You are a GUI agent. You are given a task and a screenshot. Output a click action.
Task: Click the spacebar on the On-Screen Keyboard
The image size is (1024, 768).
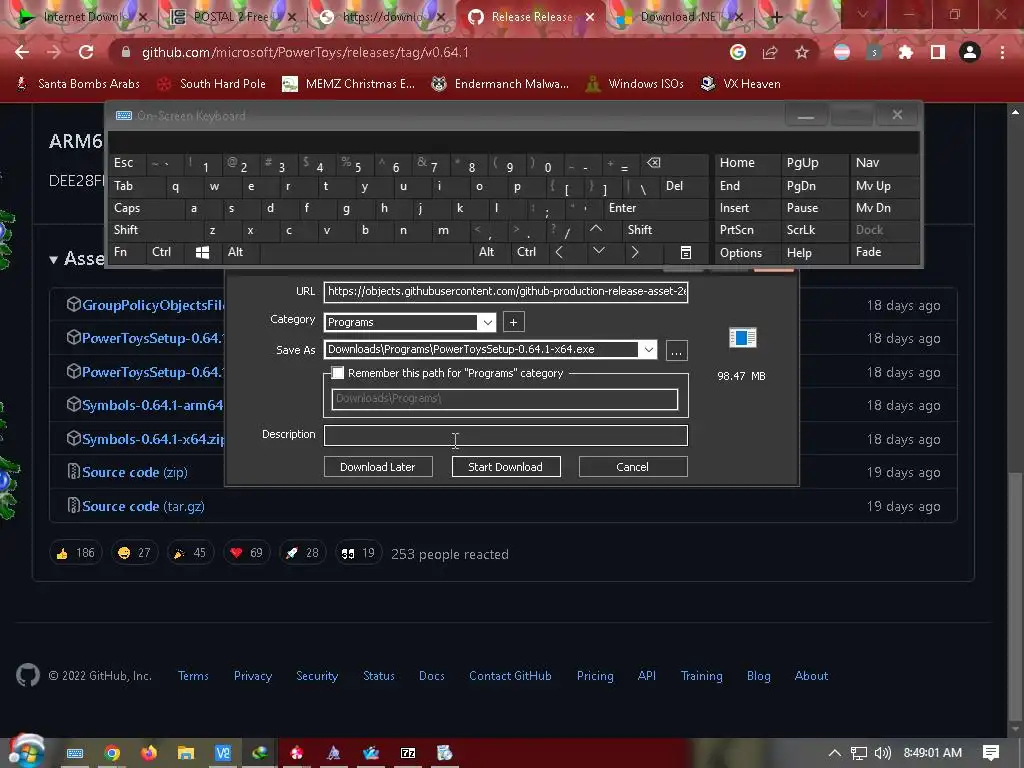tap(366, 252)
